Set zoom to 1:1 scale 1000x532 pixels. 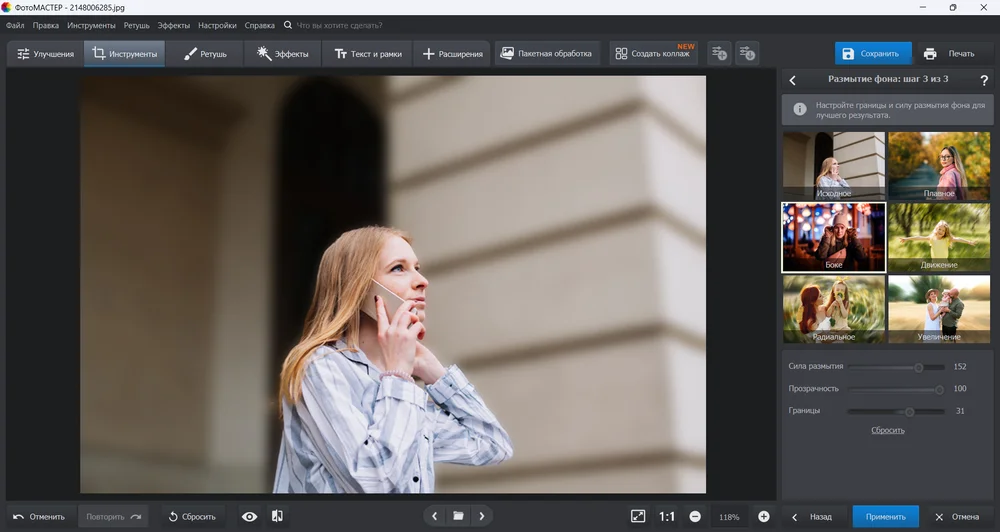[x=667, y=516]
